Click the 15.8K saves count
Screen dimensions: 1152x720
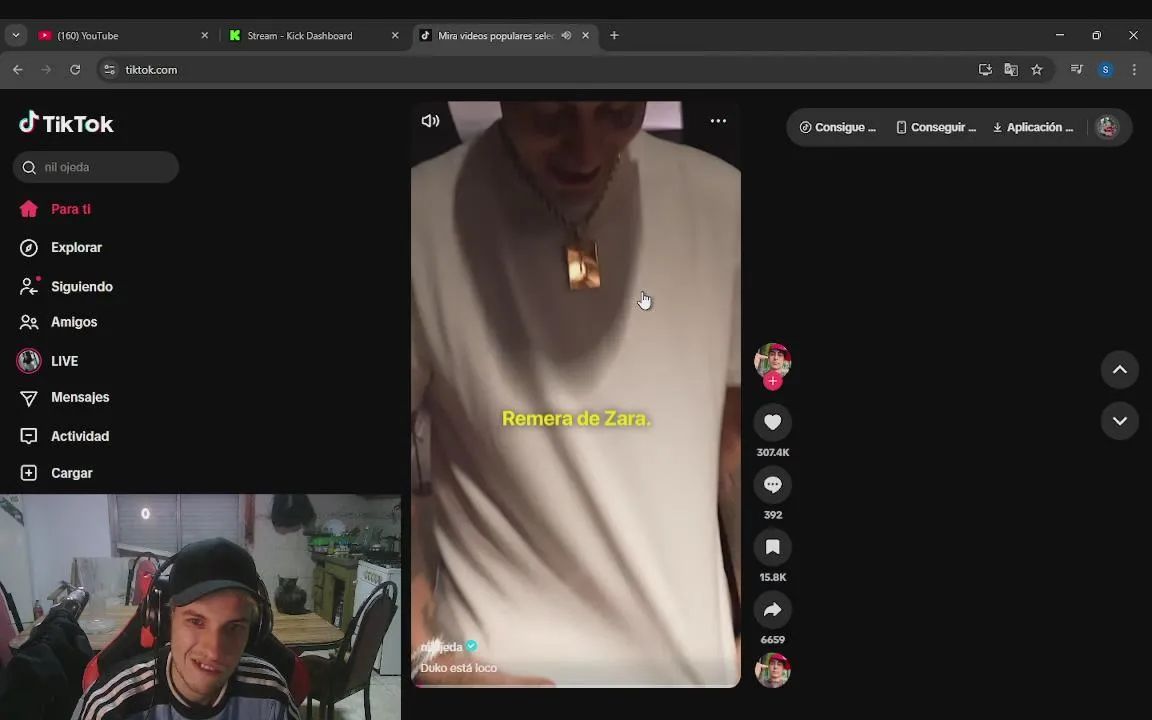[x=773, y=577]
